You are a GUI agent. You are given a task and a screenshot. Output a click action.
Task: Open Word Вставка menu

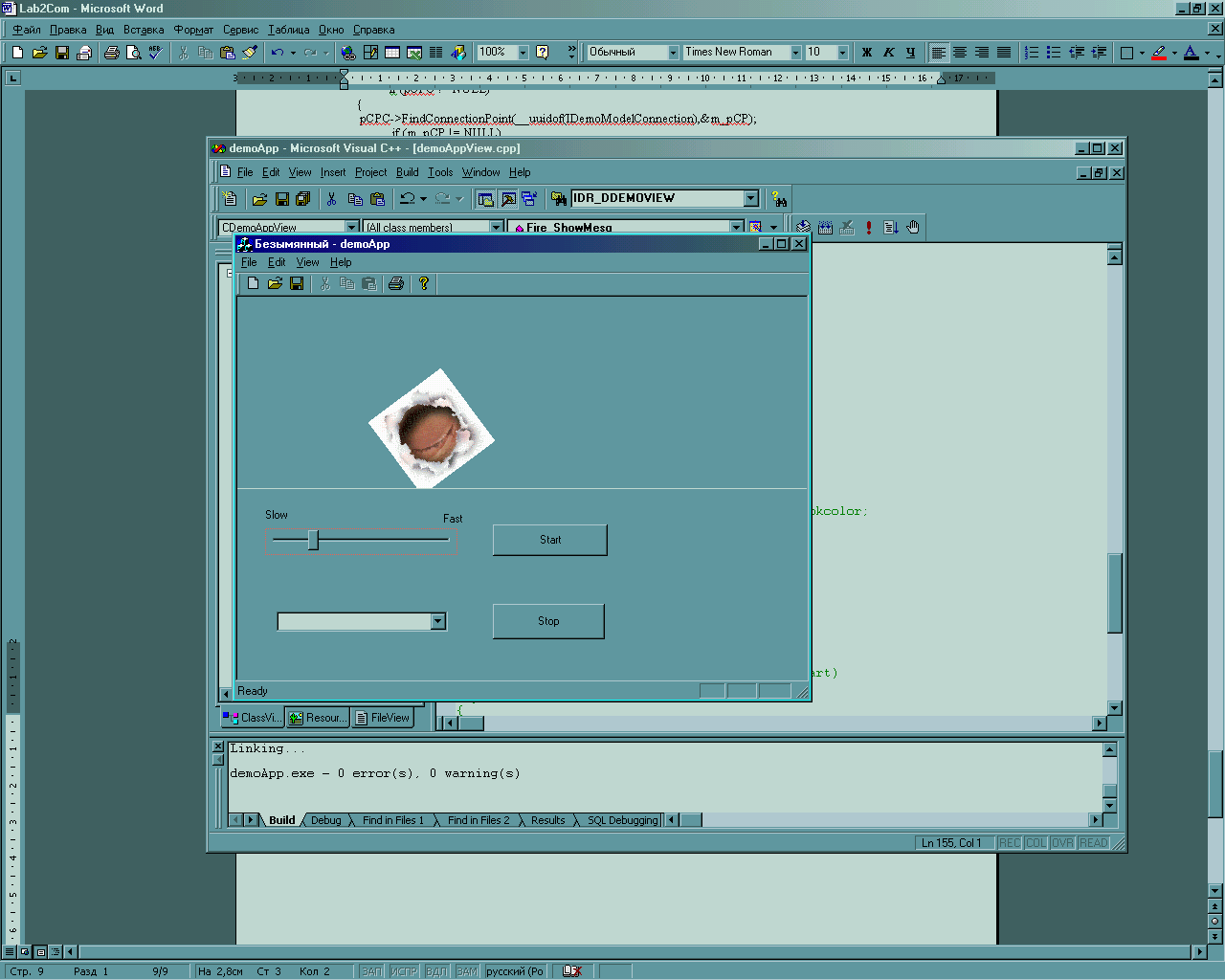tap(143, 30)
